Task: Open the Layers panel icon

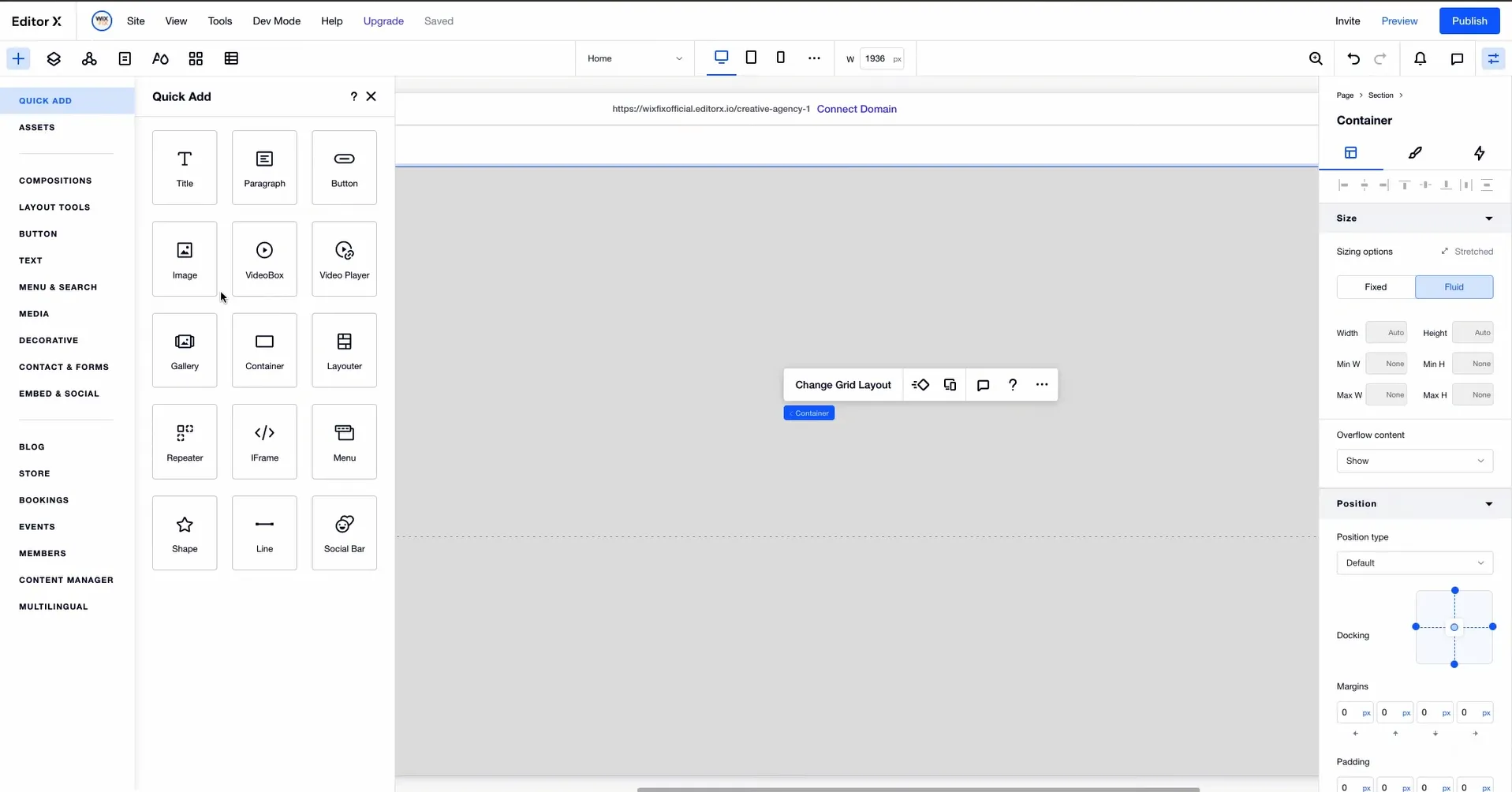Action: point(54,58)
